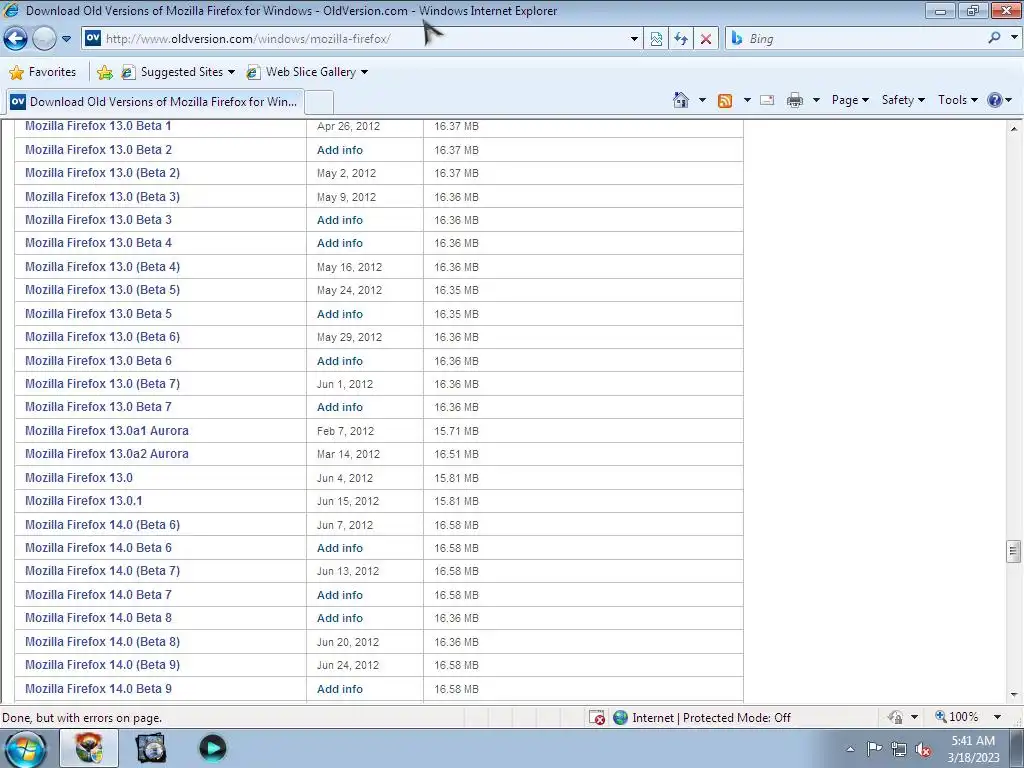
Task: Click the popup blocked status bar icon
Action: click(597, 718)
